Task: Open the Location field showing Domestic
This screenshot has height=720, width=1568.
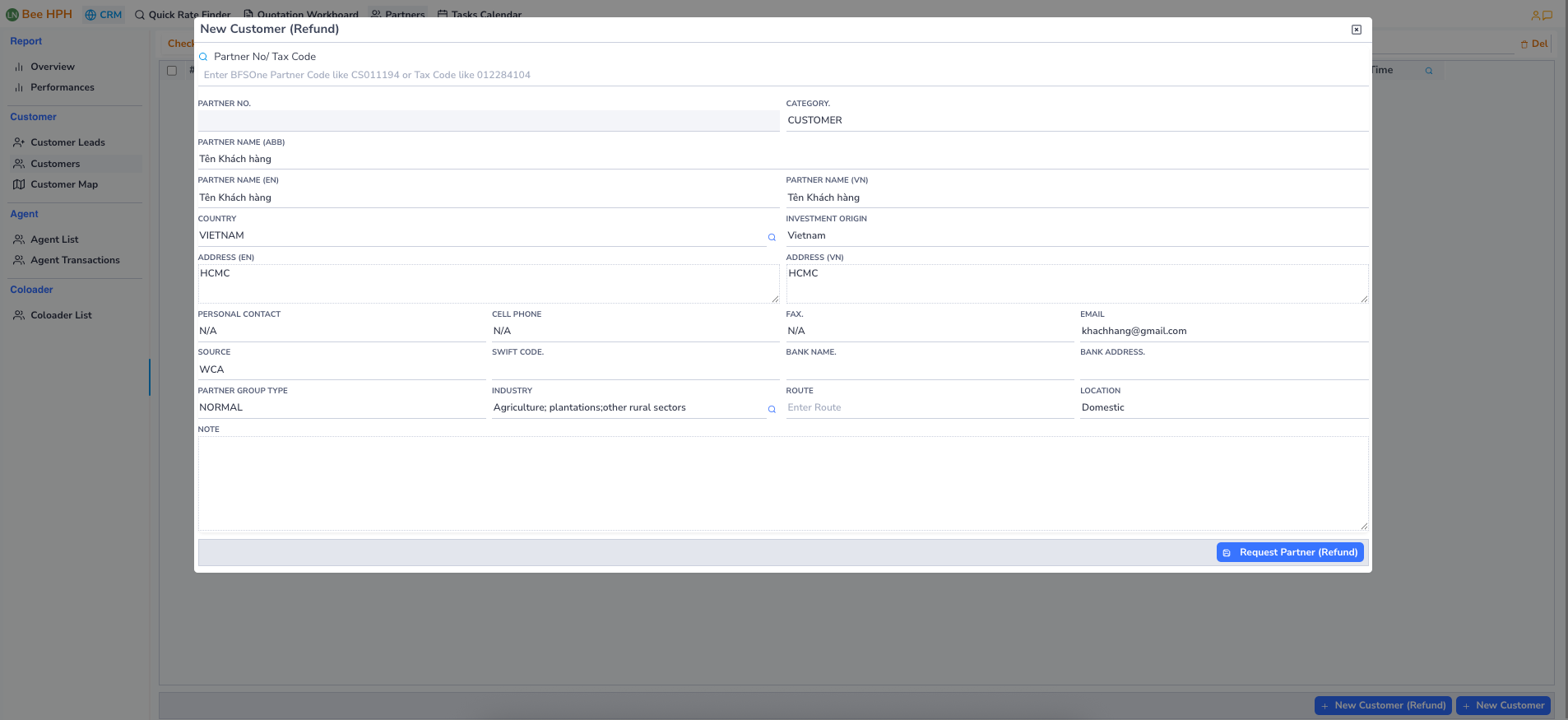Action: [x=1224, y=408]
